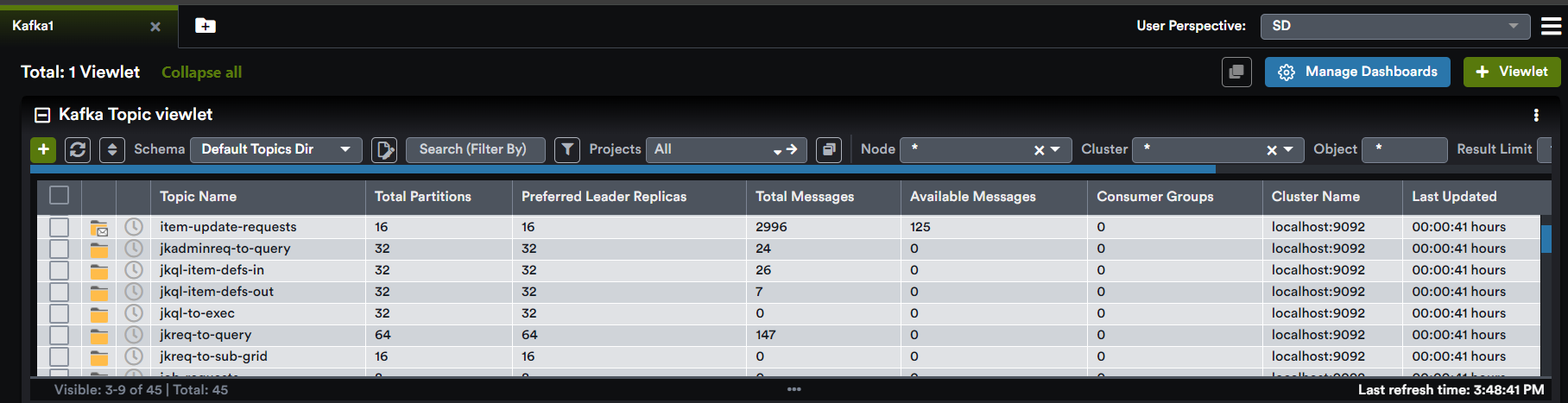Click the green add topic button
Screen dimensions: 1568x403
(x=43, y=149)
